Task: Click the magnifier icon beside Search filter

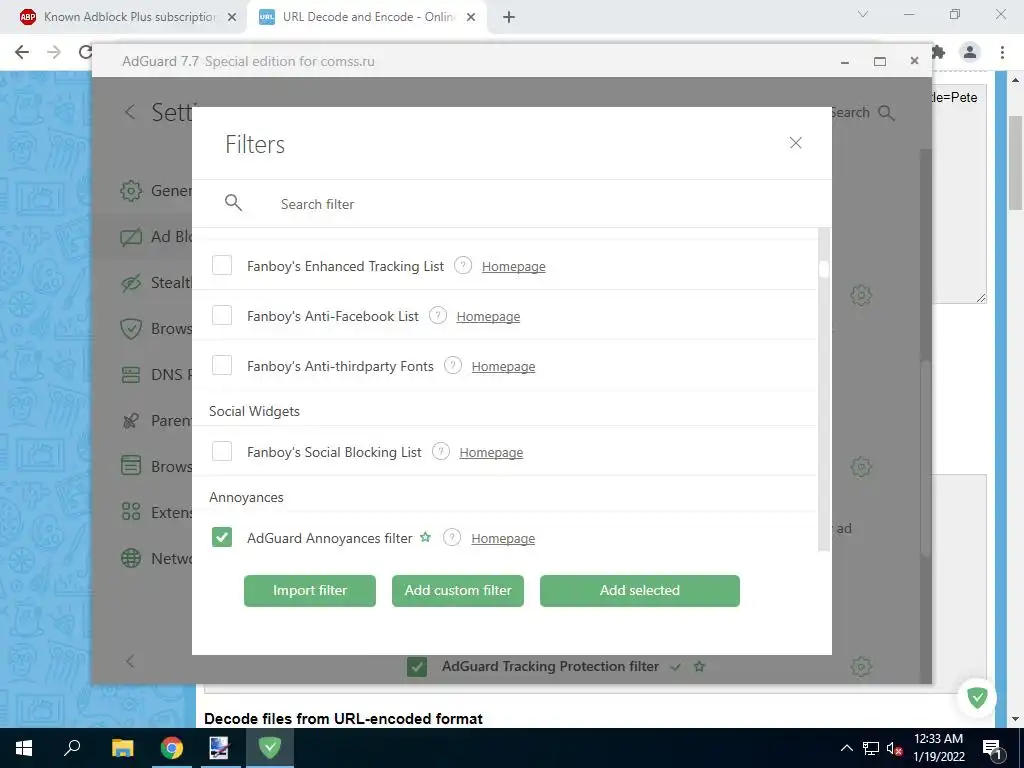Action: point(233,203)
